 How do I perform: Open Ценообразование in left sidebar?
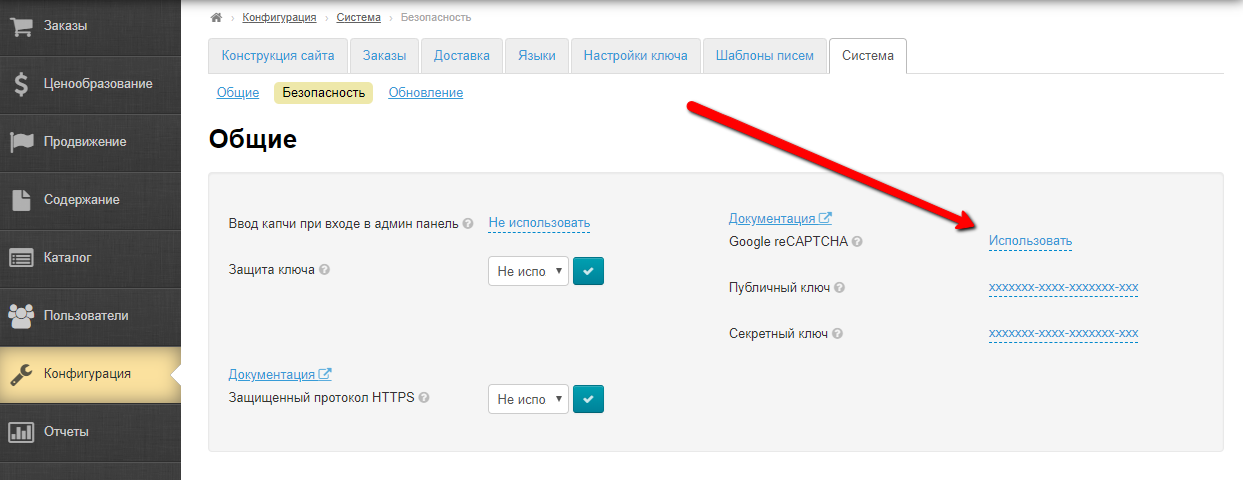90,84
